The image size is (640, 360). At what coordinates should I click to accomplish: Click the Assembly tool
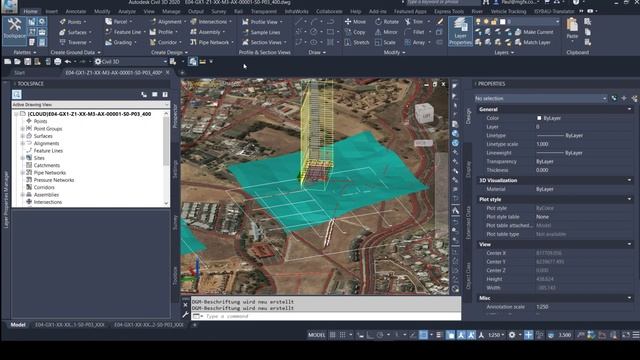207,32
